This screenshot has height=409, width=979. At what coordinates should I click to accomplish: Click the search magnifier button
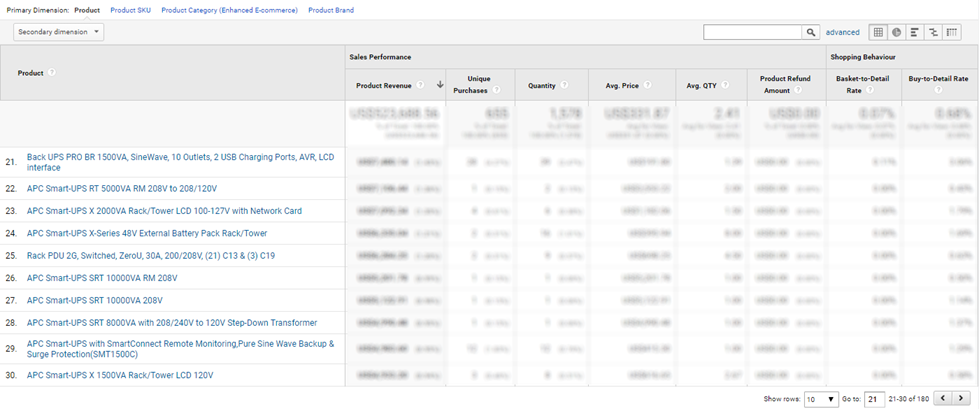(x=810, y=32)
